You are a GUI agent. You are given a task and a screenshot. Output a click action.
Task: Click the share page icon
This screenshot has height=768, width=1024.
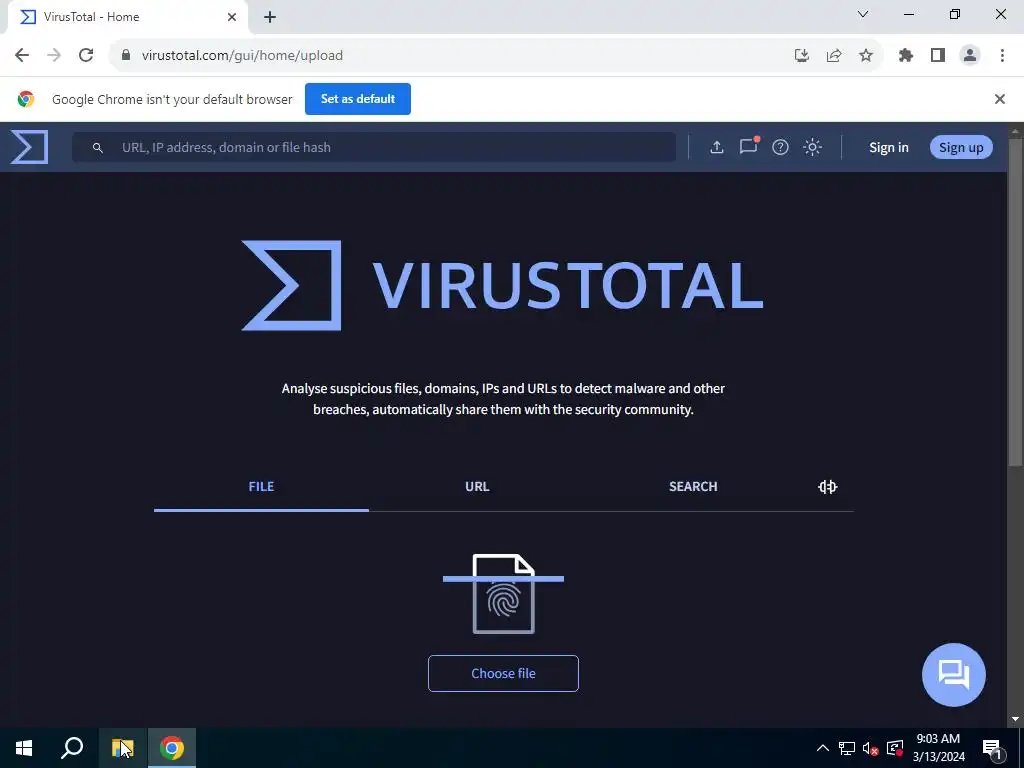pyautogui.click(x=834, y=56)
